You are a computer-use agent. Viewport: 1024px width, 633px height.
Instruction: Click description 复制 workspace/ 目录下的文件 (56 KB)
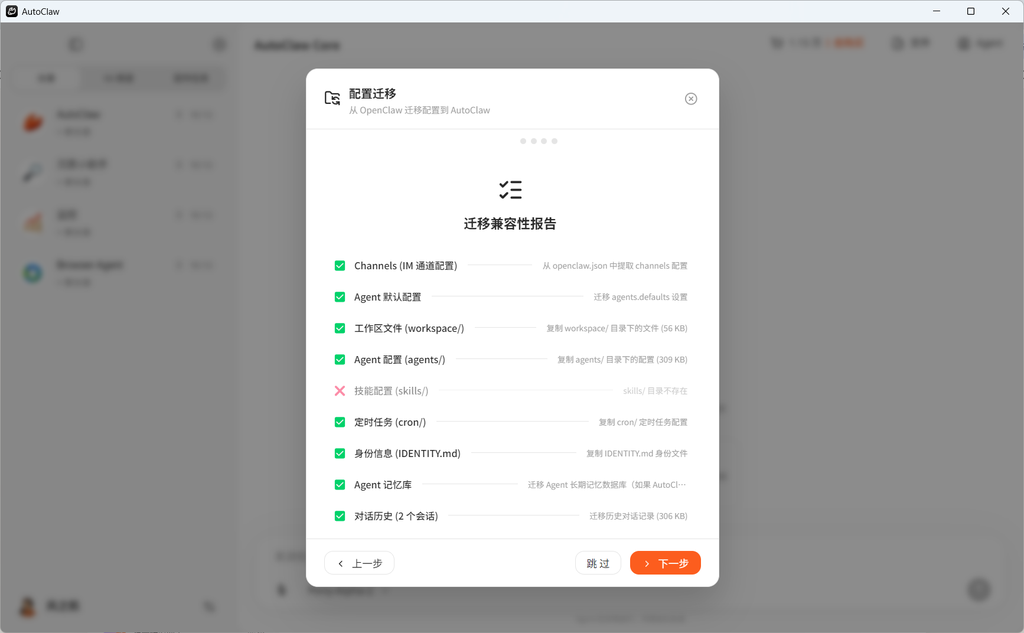pyautogui.click(x=616, y=329)
